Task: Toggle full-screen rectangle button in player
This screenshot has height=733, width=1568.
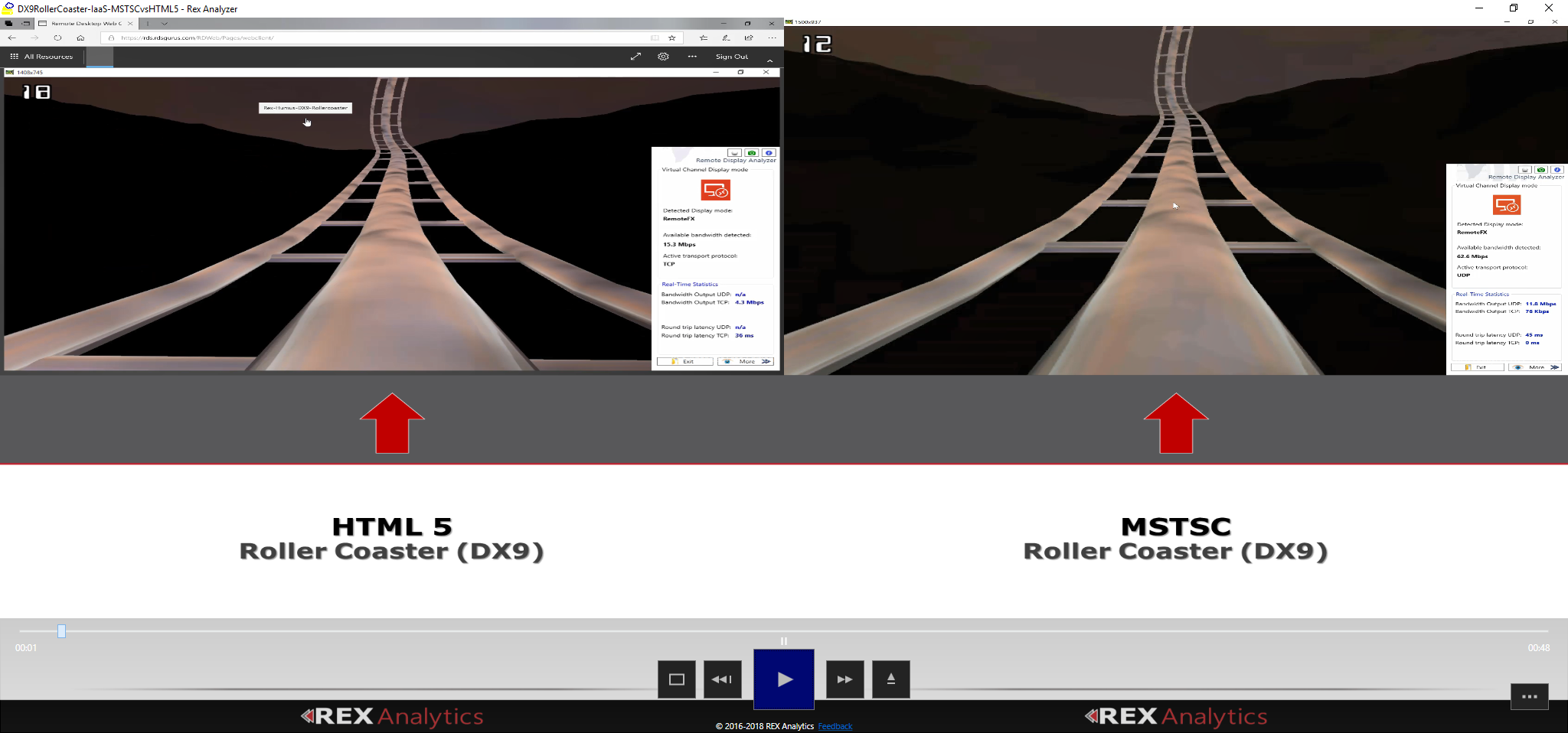Action: [x=677, y=679]
